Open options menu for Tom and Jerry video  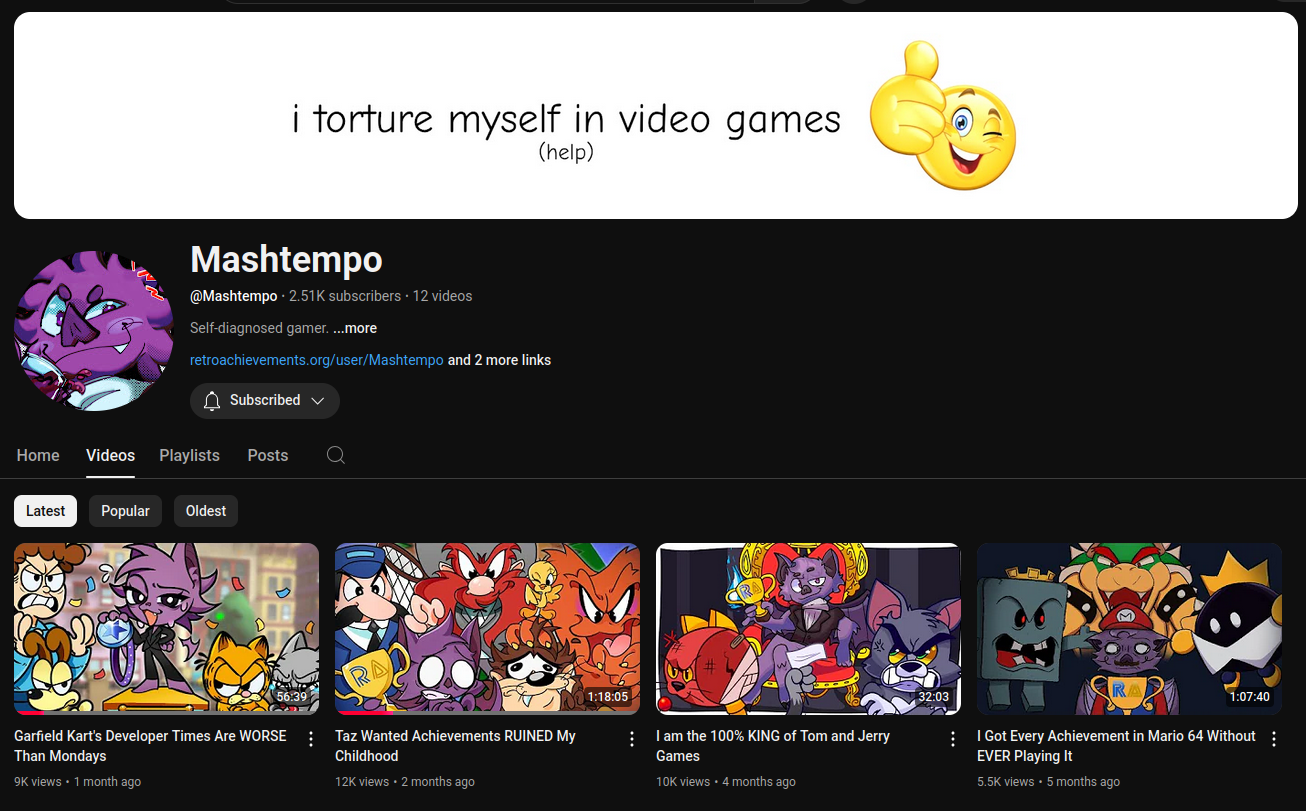953,739
